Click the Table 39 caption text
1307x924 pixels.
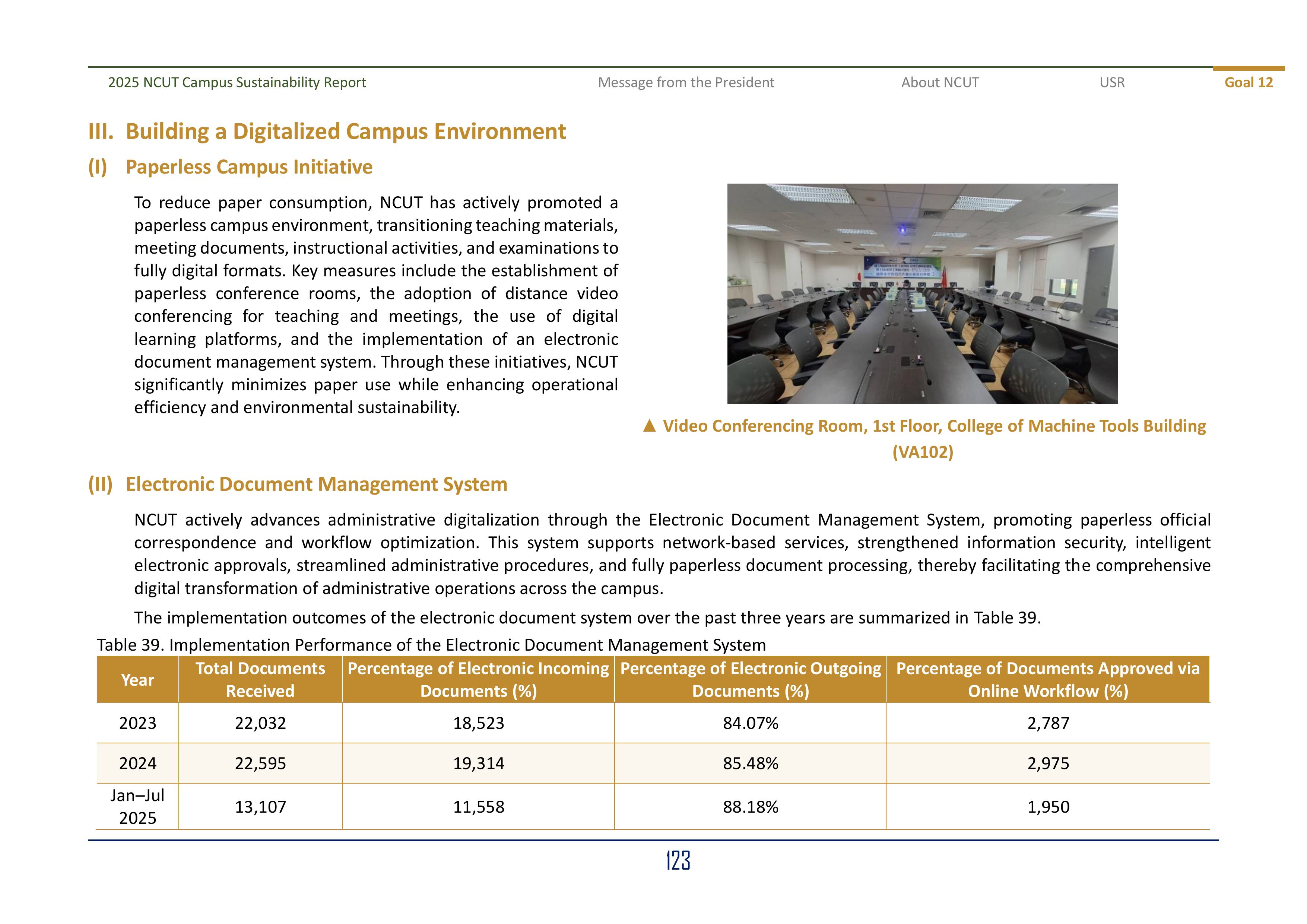click(431, 645)
